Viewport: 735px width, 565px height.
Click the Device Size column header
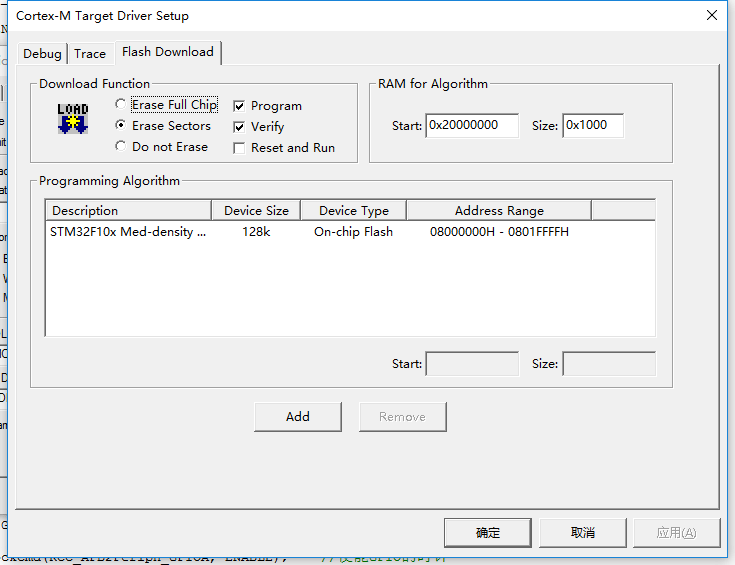256,211
